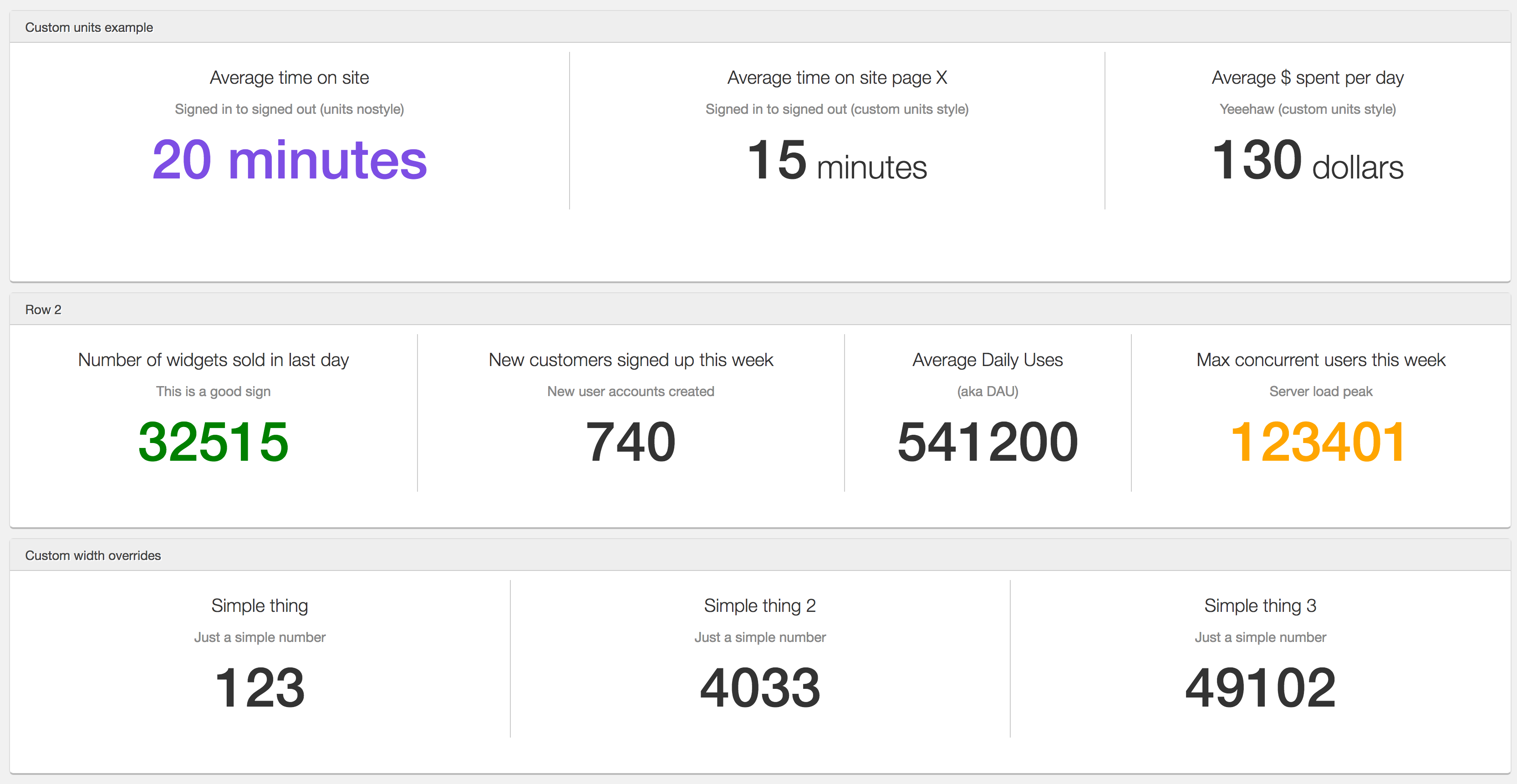The image size is (1517, 784).
Task: Click the Custom units example header
Action: [760, 27]
